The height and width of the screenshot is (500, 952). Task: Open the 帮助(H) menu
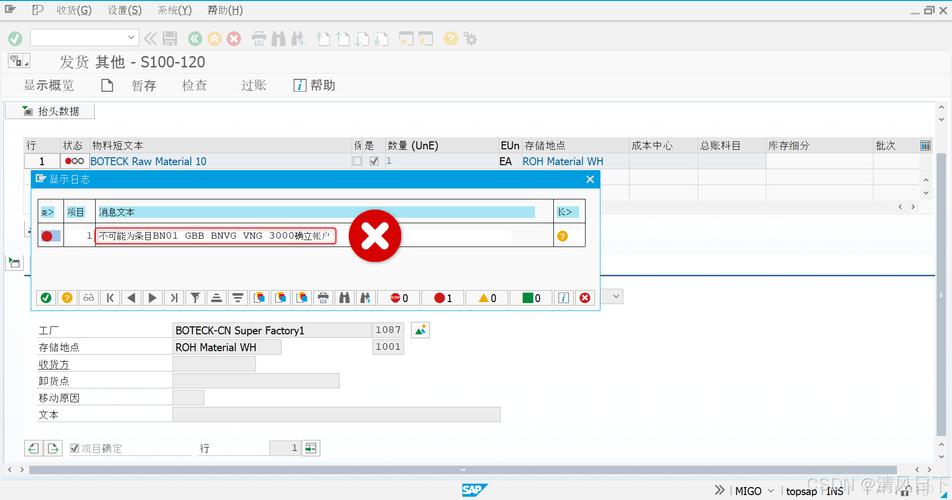225,10
